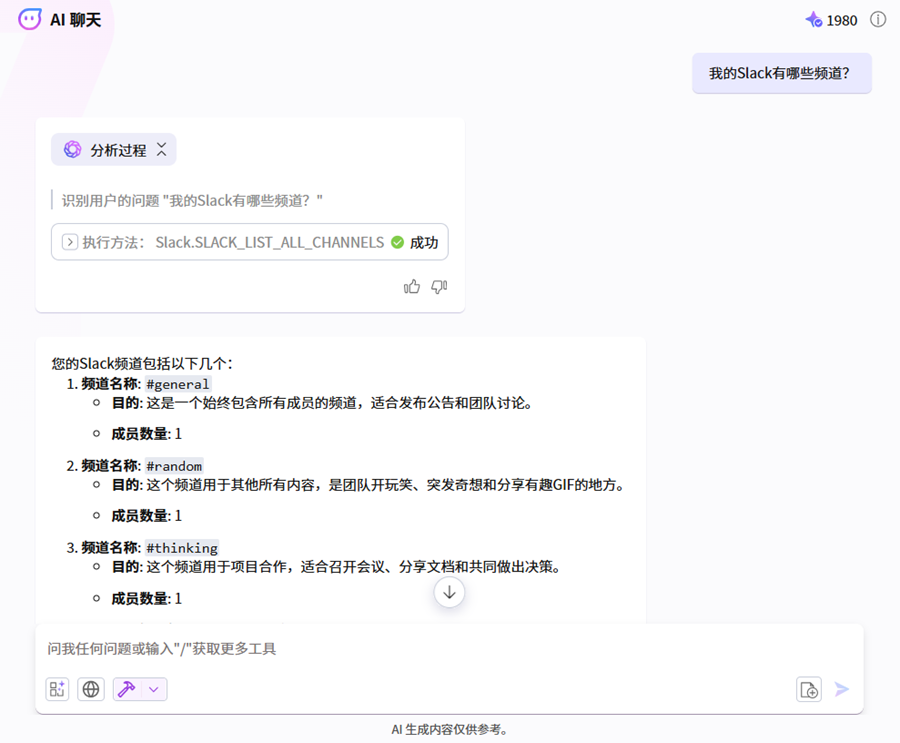Expand the SLACK_LIST_ALL_CHANNELS method details
This screenshot has width=900, height=743.
click(70, 242)
